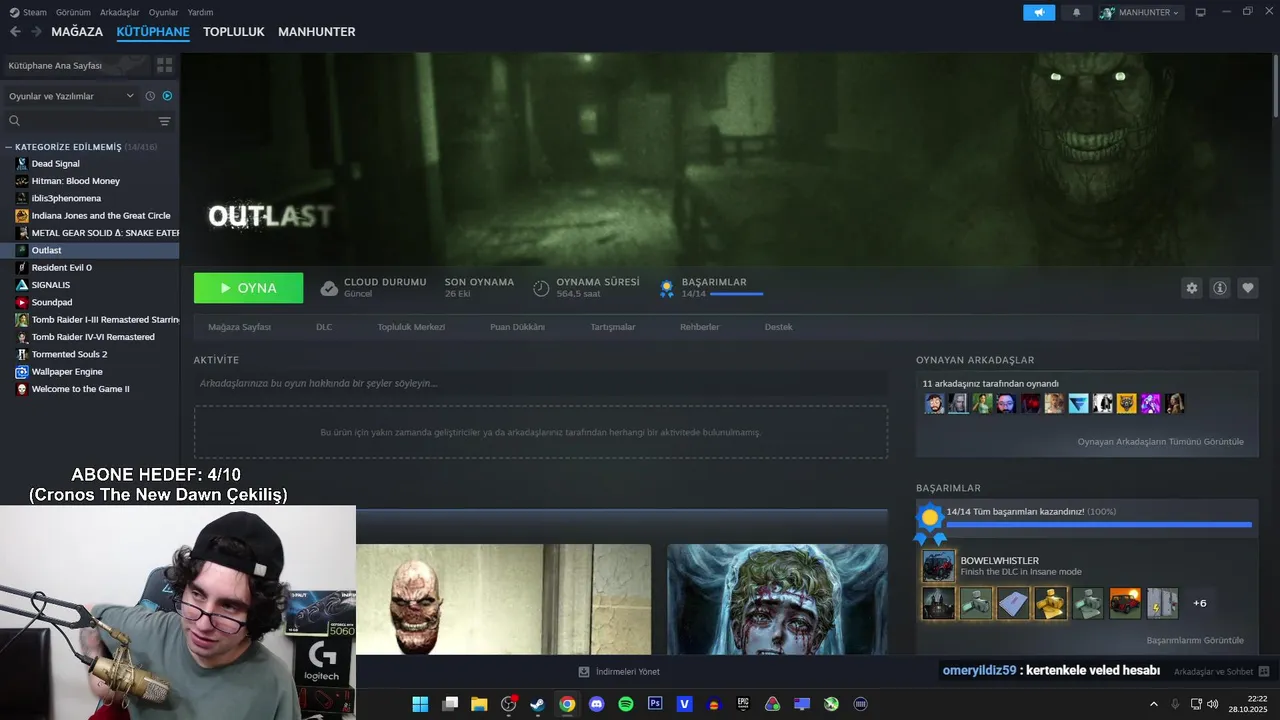Click the green OYNA play button
Image resolution: width=1280 pixels, height=720 pixels.
coord(248,288)
